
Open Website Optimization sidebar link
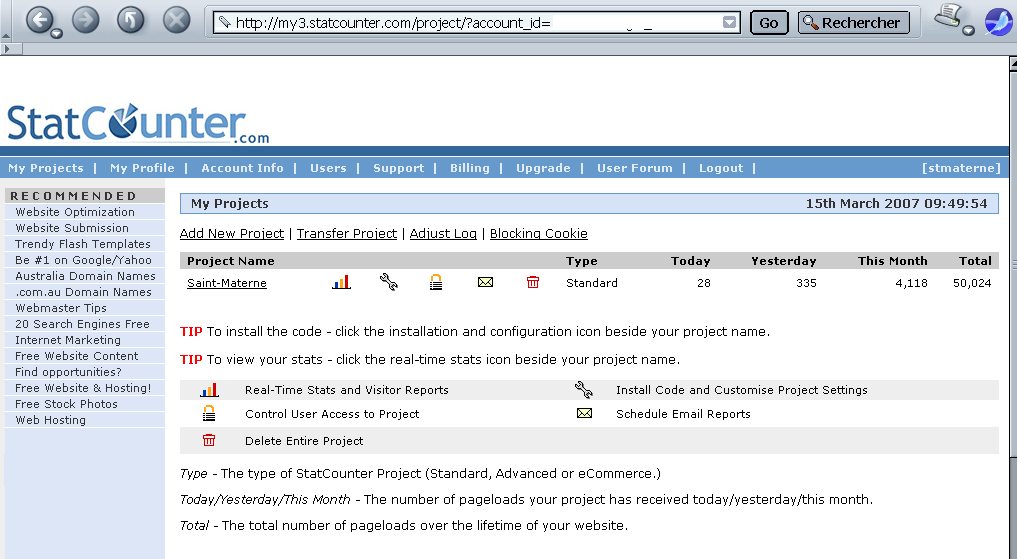tap(75, 212)
